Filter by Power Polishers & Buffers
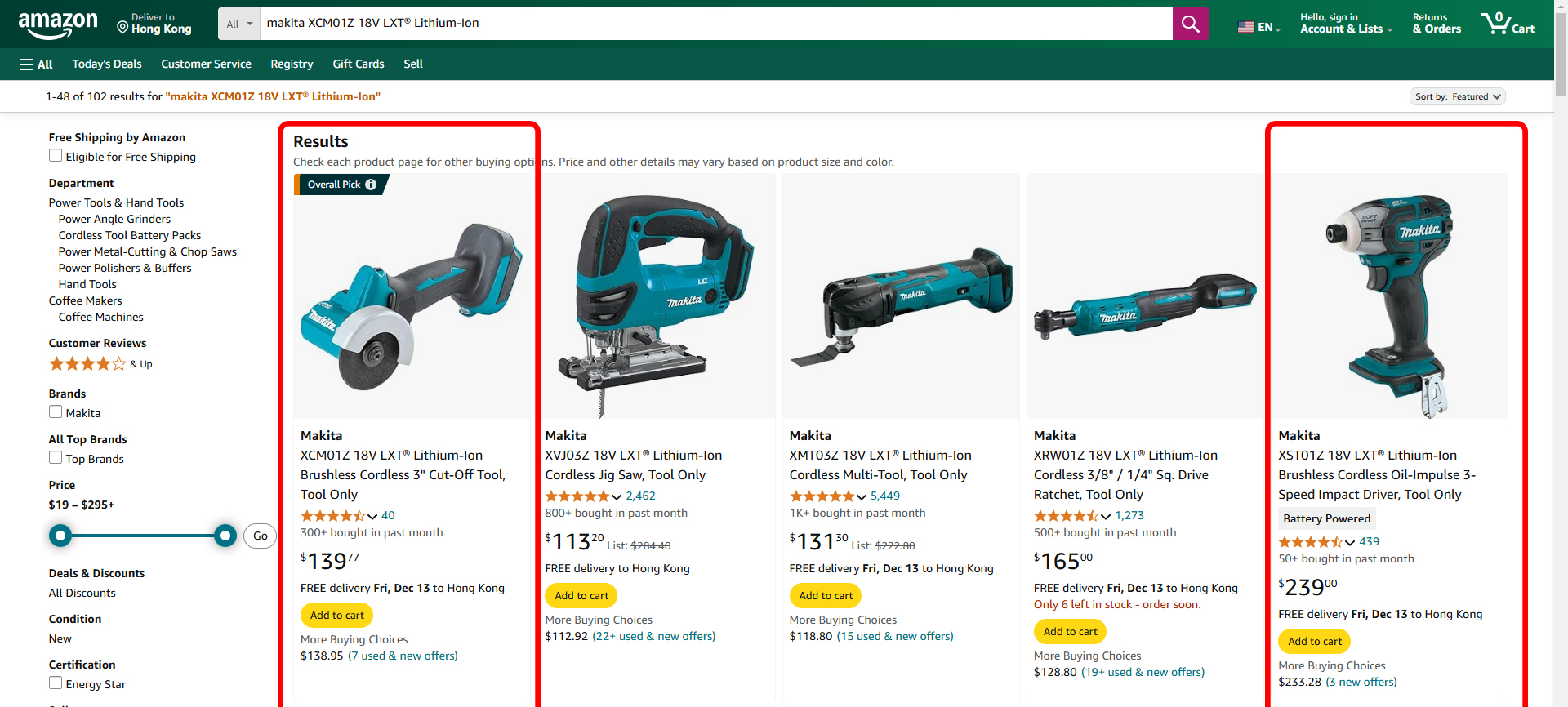Viewport: 1568px width, 707px height. point(125,268)
